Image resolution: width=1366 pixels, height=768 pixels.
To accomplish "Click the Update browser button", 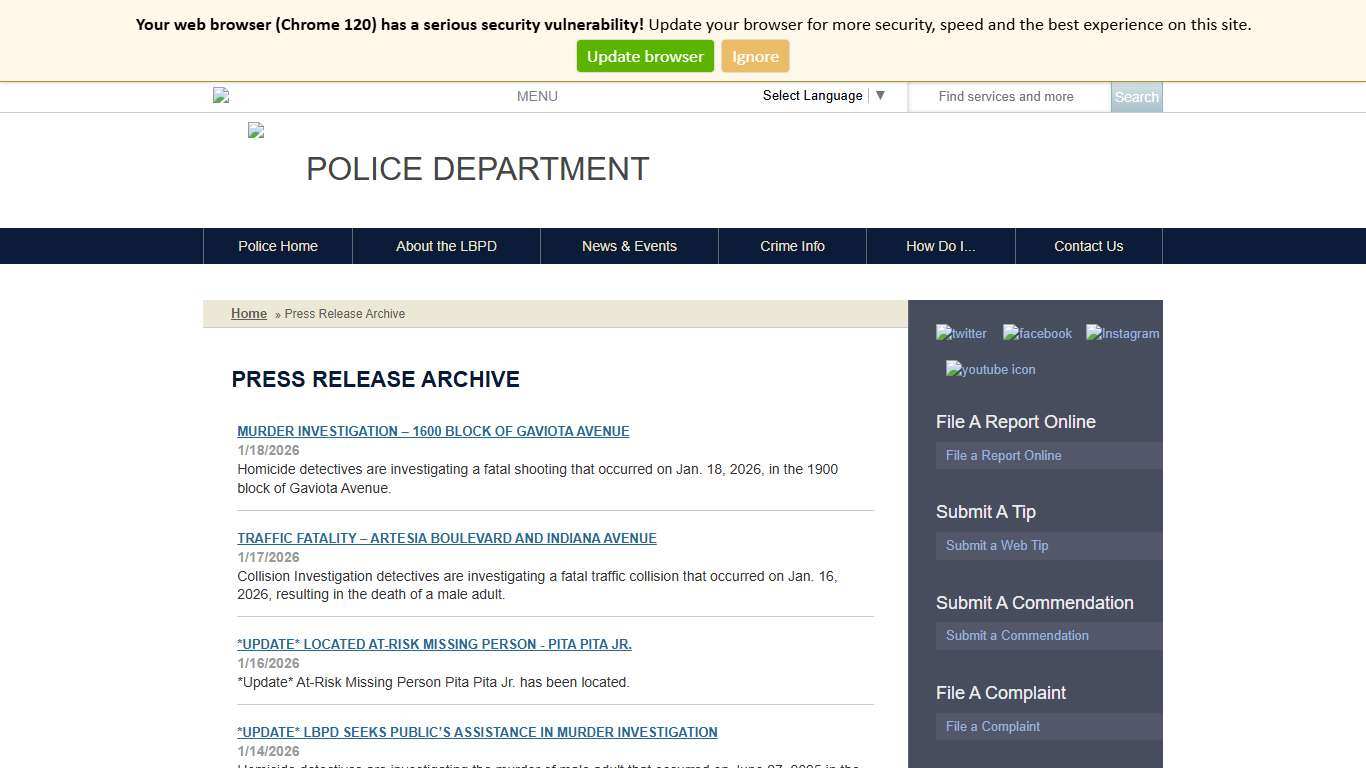I will [645, 56].
